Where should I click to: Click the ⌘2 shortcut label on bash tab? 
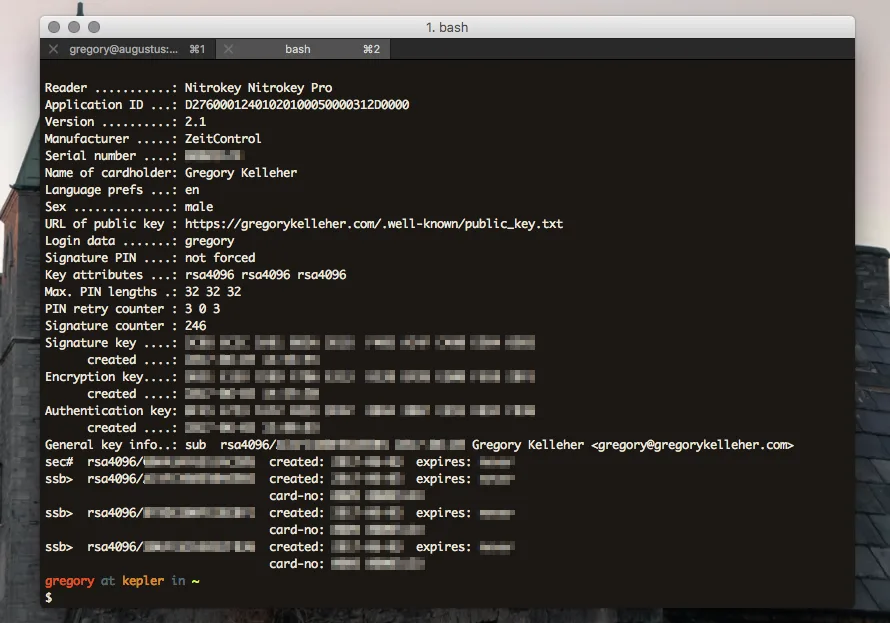click(x=371, y=48)
